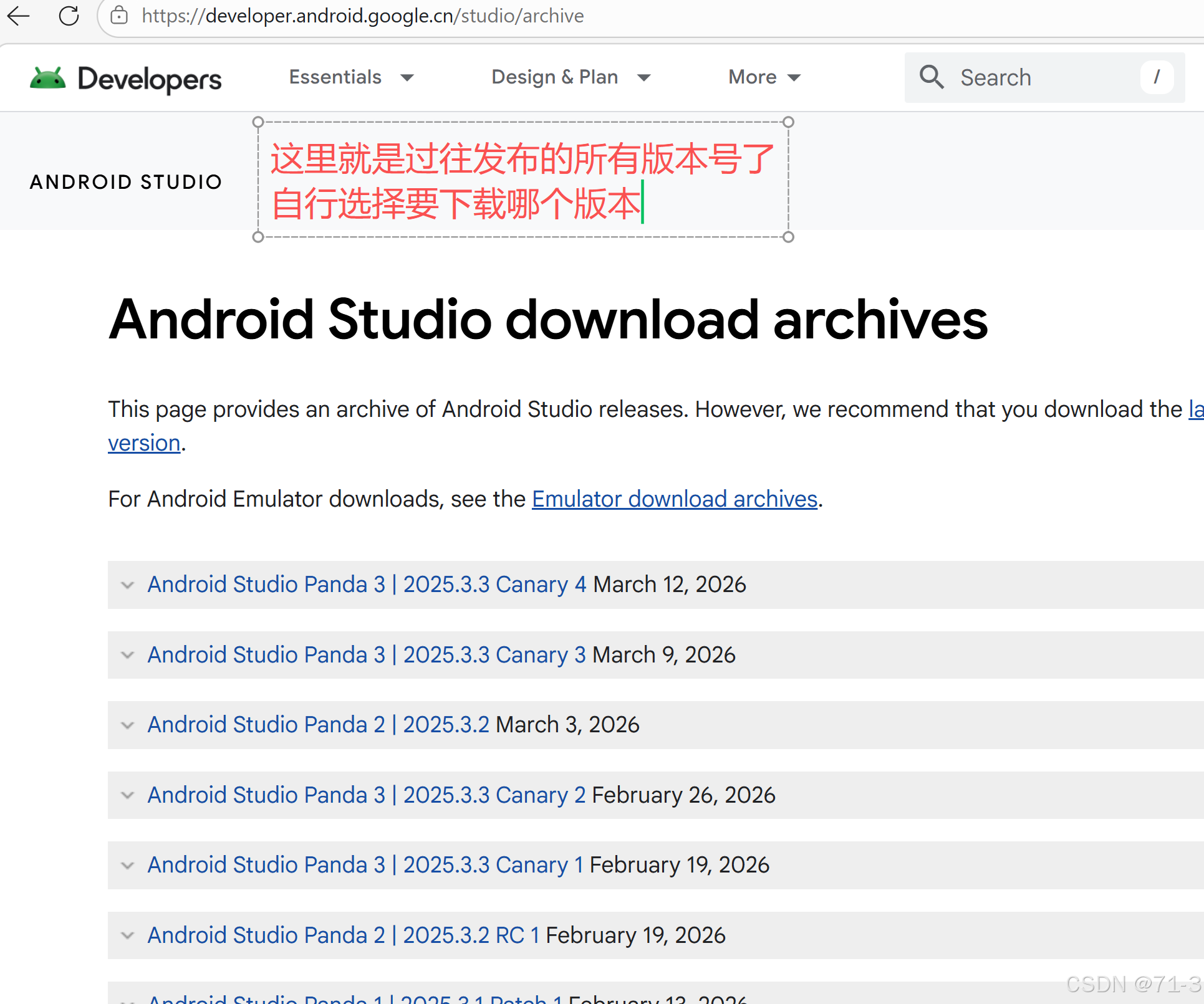Viewport: 1204px width, 1004px height.
Task: Click the site info lock icon
Action: [x=119, y=16]
